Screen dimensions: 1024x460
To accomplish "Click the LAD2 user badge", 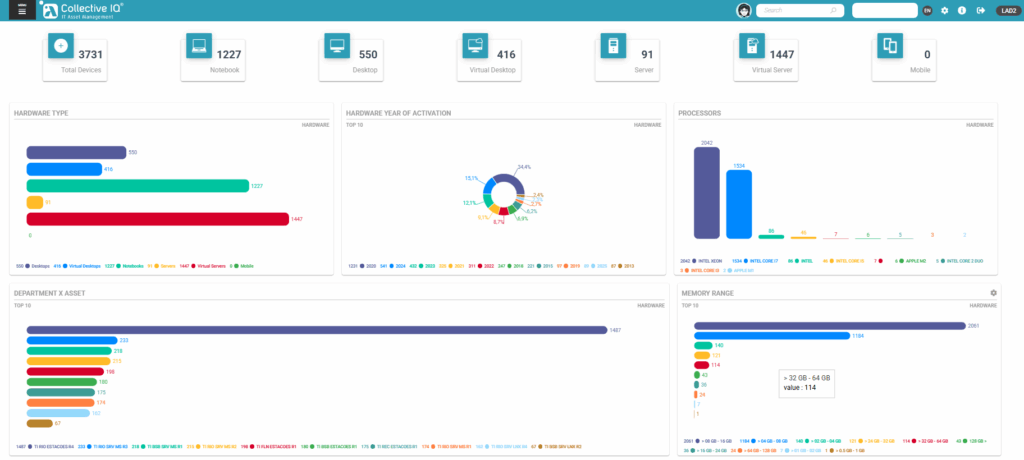I will [x=1007, y=10].
